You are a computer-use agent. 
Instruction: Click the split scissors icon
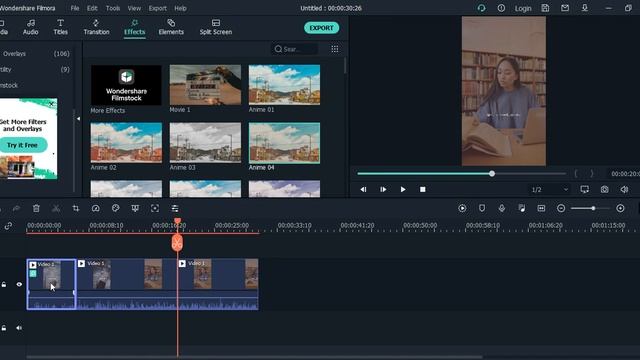coord(56,209)
